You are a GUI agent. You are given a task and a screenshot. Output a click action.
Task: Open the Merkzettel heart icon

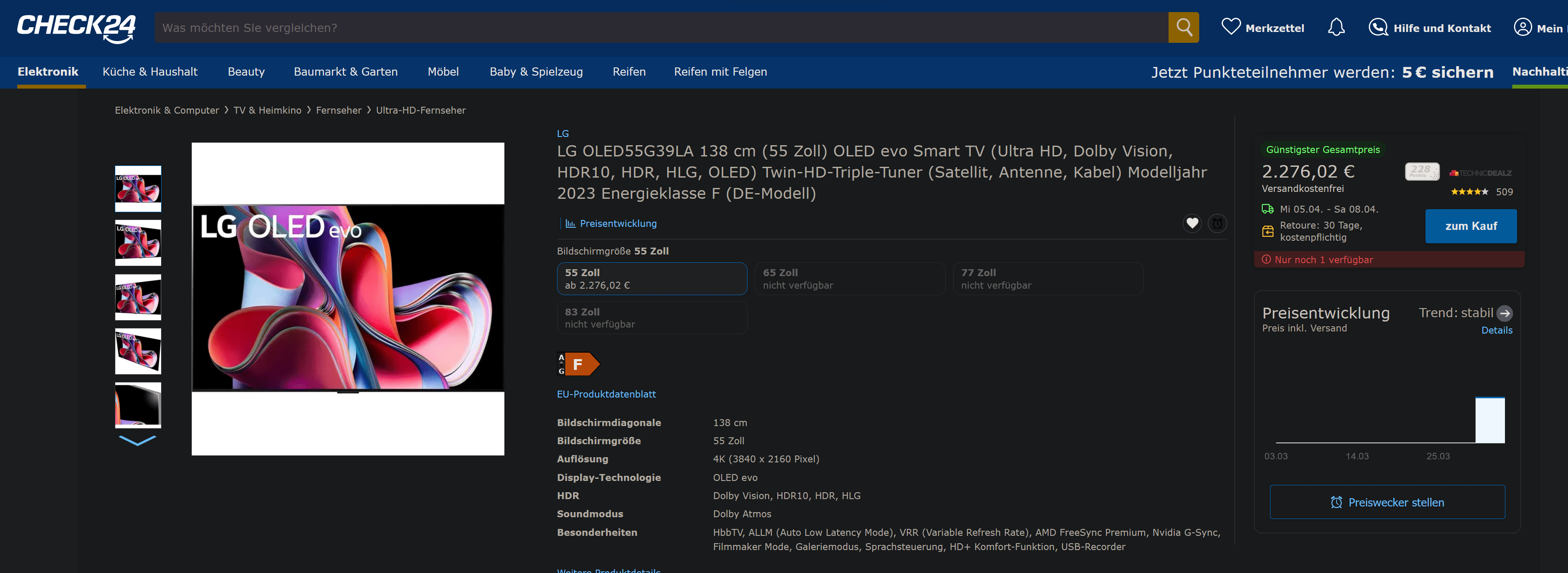point(1231,27)
